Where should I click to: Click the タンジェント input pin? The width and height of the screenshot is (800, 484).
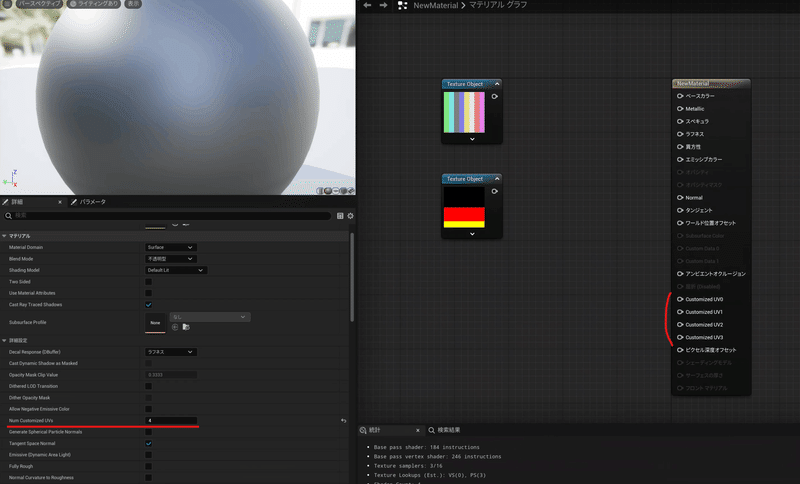tap(680, 210)
